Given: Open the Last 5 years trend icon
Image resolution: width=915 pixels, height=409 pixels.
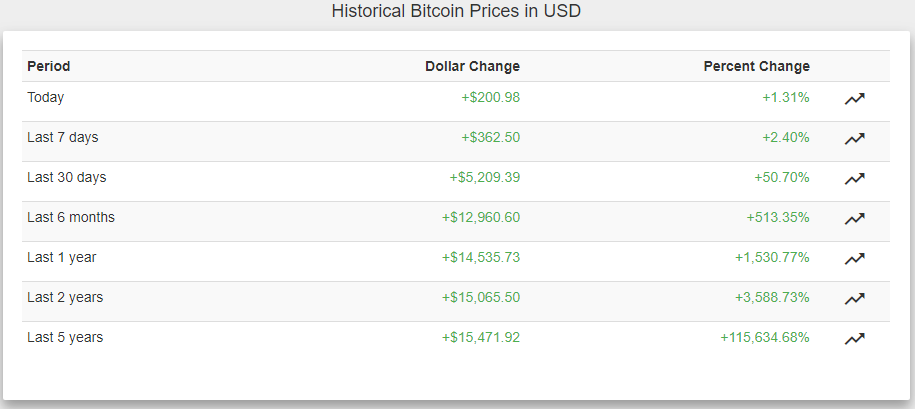Looking at the screenshot, I should point(854,338).
